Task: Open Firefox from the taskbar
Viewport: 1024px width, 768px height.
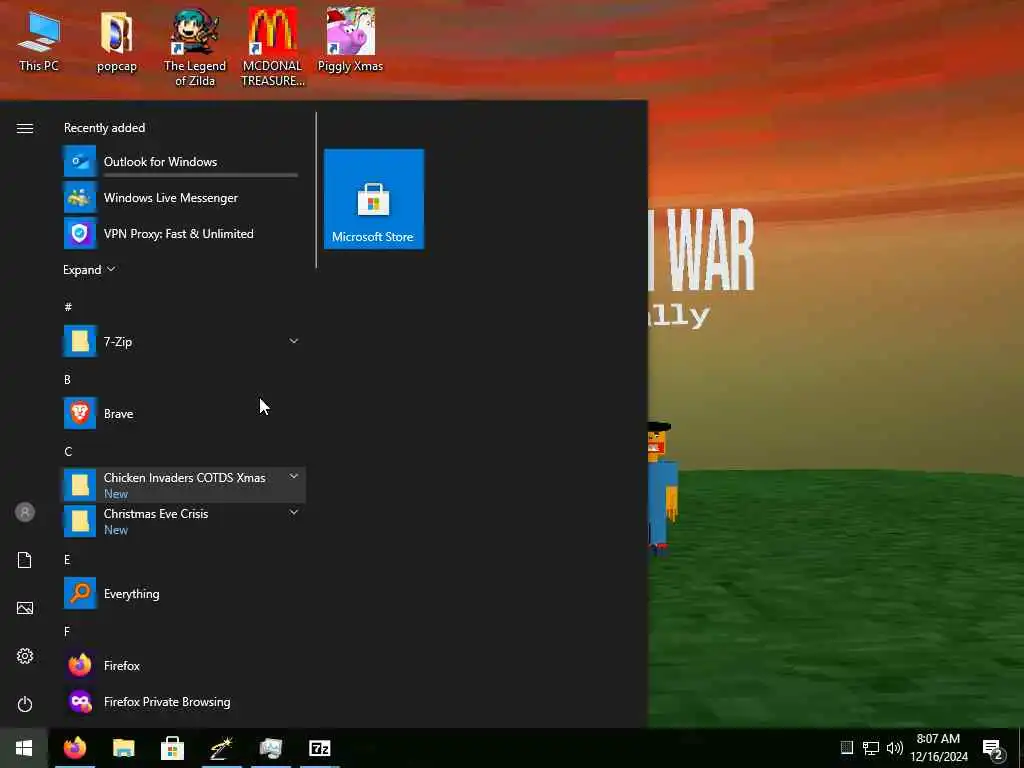Action: click(x=75, y=748)
